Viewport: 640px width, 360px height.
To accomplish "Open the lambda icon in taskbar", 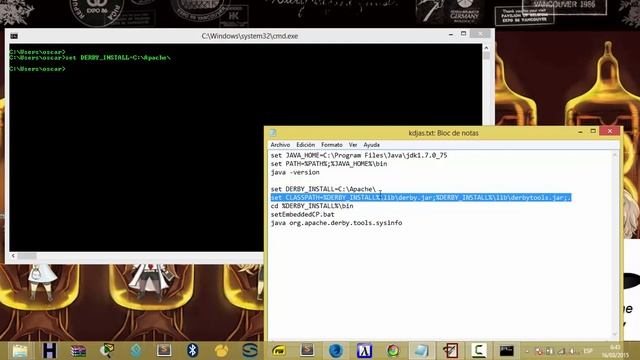I will point(364,351).
